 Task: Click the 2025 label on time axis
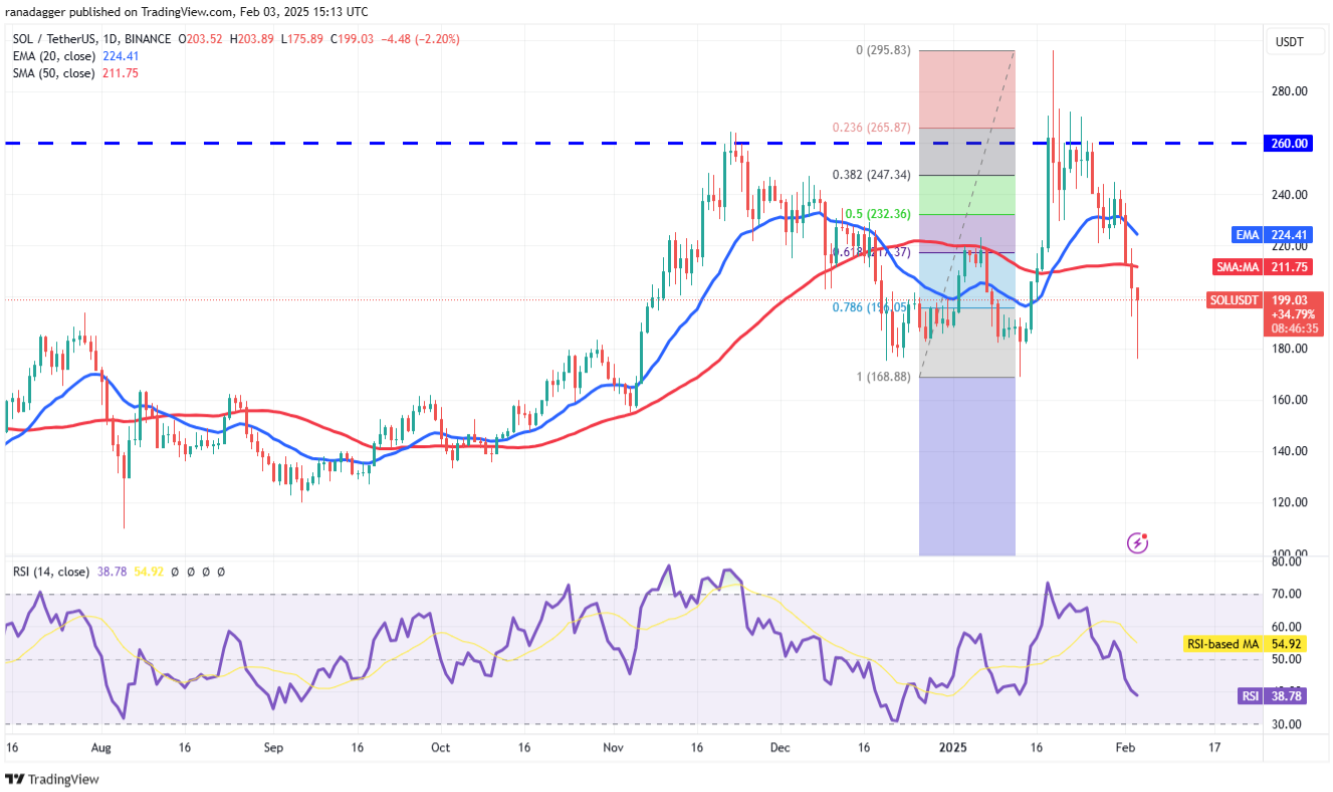[953, 747]
